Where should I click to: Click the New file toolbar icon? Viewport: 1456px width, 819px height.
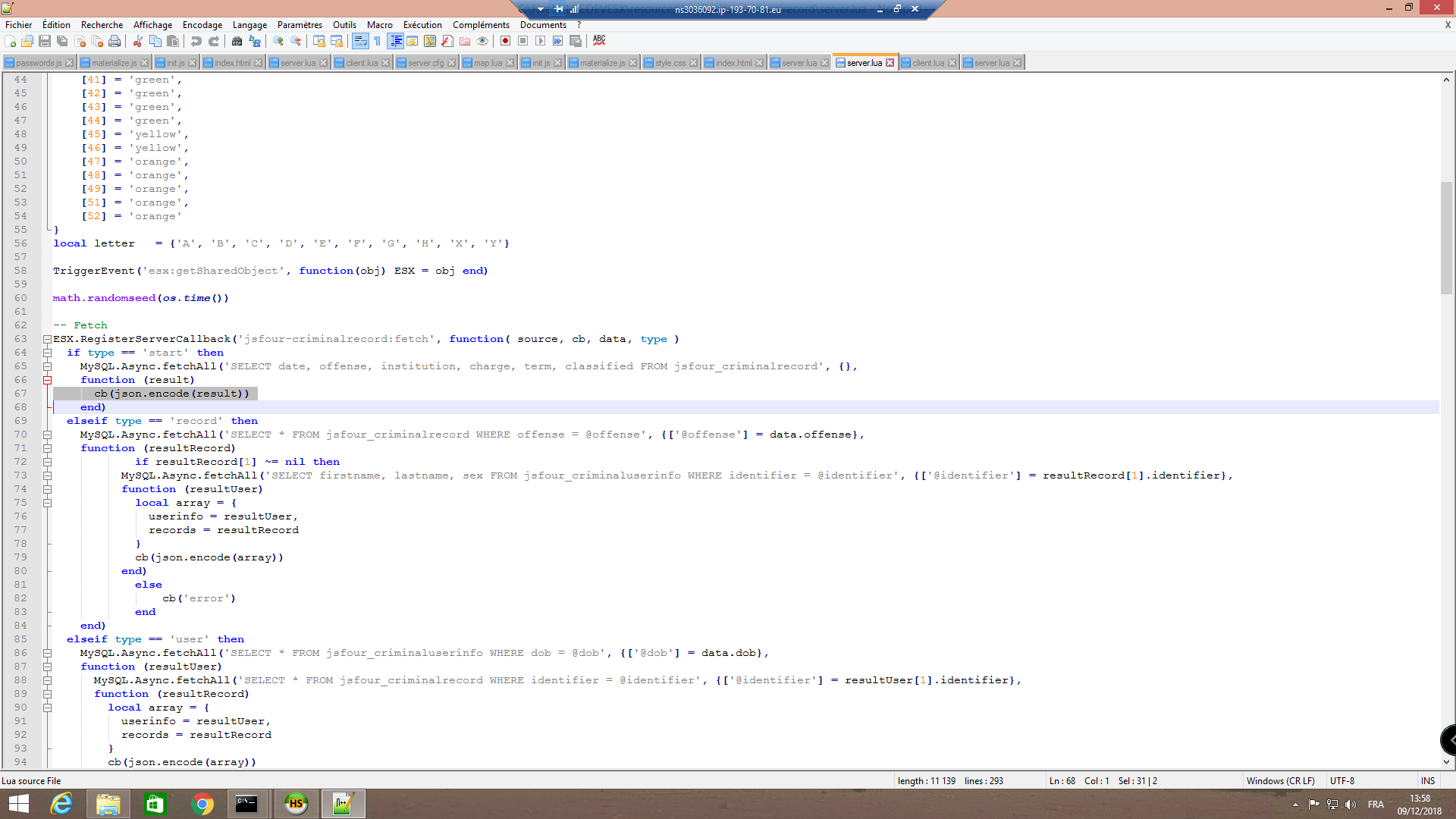[10, 41]
